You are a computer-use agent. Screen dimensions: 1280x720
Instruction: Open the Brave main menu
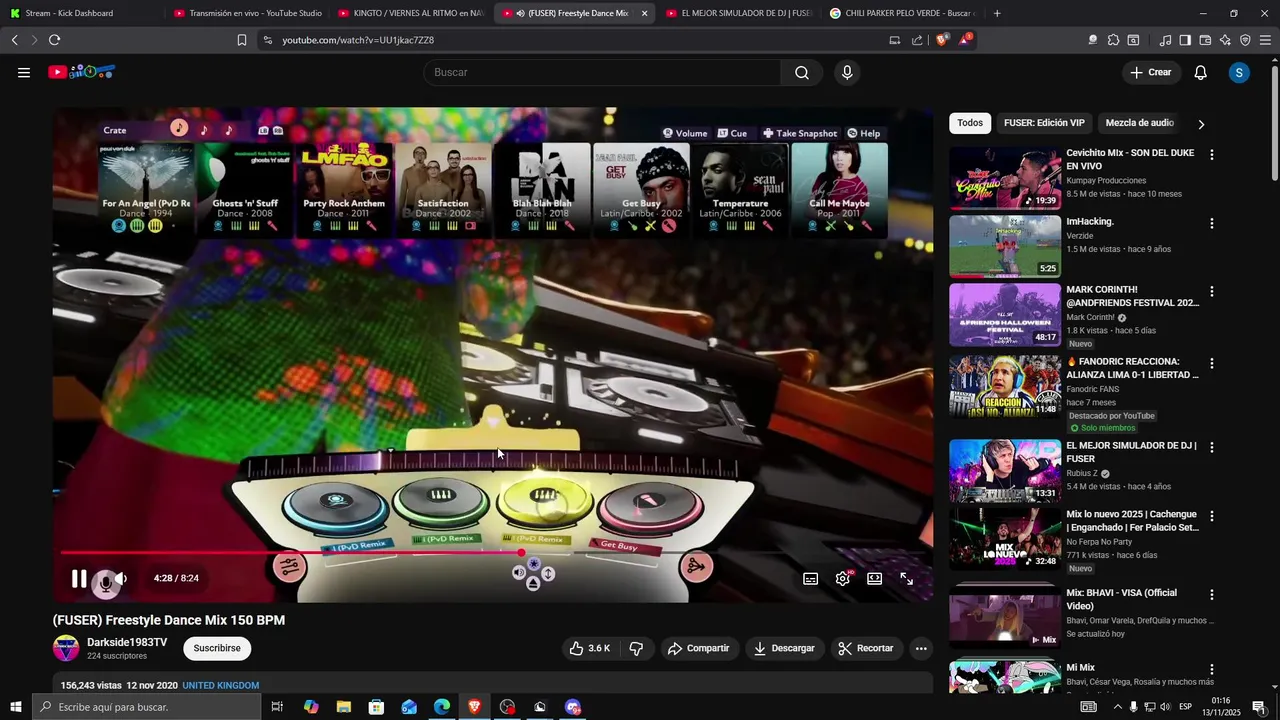pyautogui.click(x=1265, y=40)
